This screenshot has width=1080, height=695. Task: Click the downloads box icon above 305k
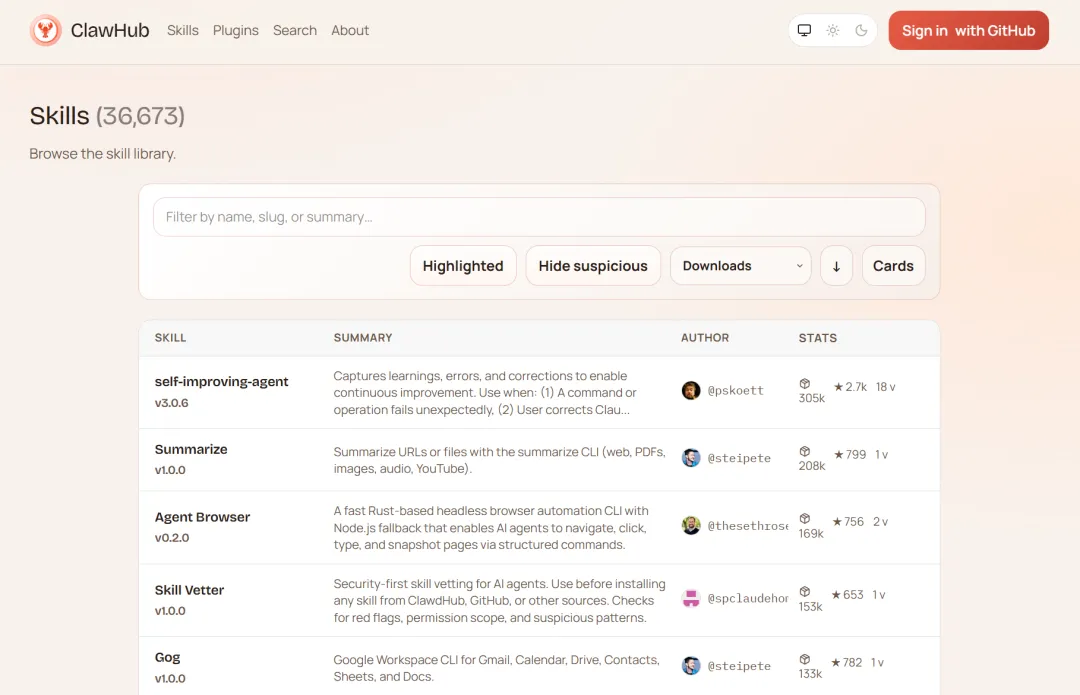[x=804, y=384]
